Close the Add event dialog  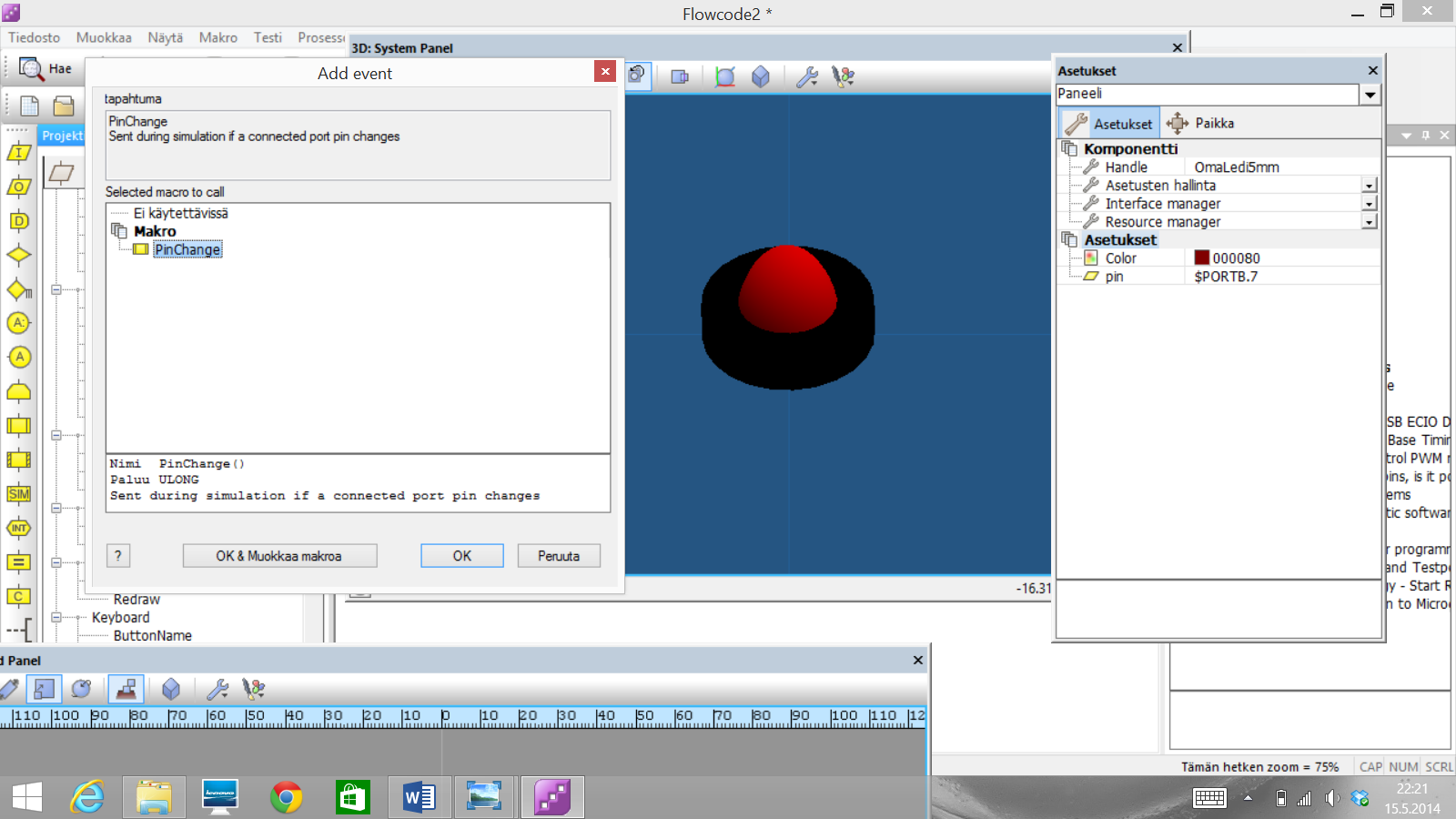click(x=605, y=71)
